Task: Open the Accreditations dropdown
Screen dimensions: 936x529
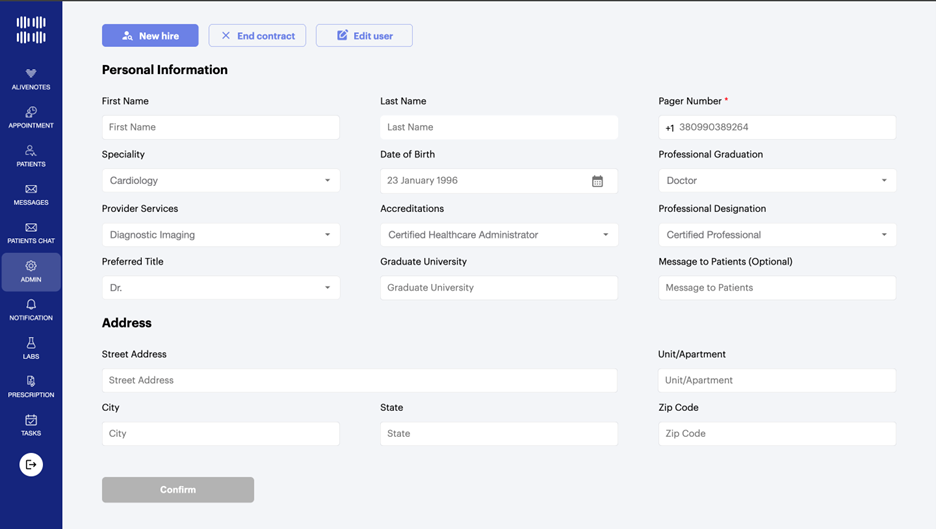Action: pyautogui.click(x=498, y=235)
